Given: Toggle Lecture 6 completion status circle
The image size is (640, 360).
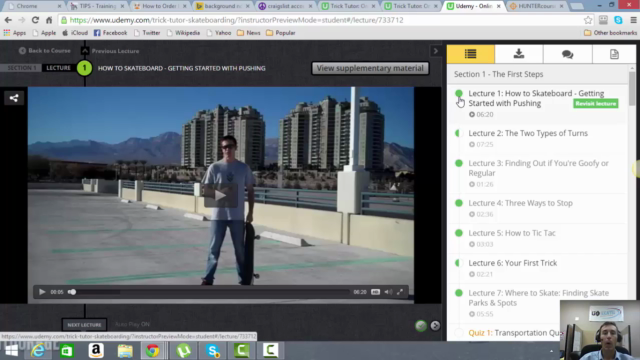Looking at the screenshot, I should click(x=459, y=263).
